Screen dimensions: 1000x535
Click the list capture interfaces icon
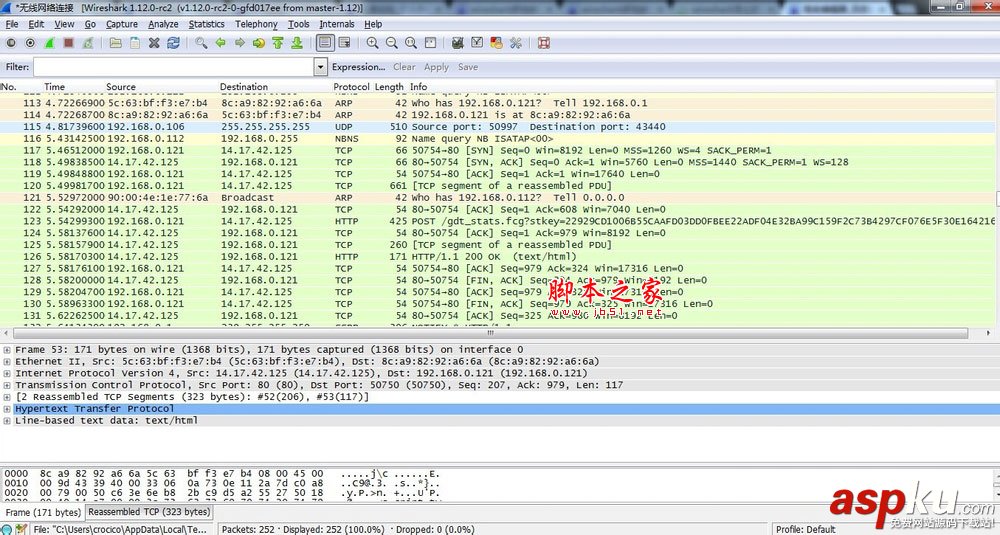pyautogui.click(x=11, y=43)
